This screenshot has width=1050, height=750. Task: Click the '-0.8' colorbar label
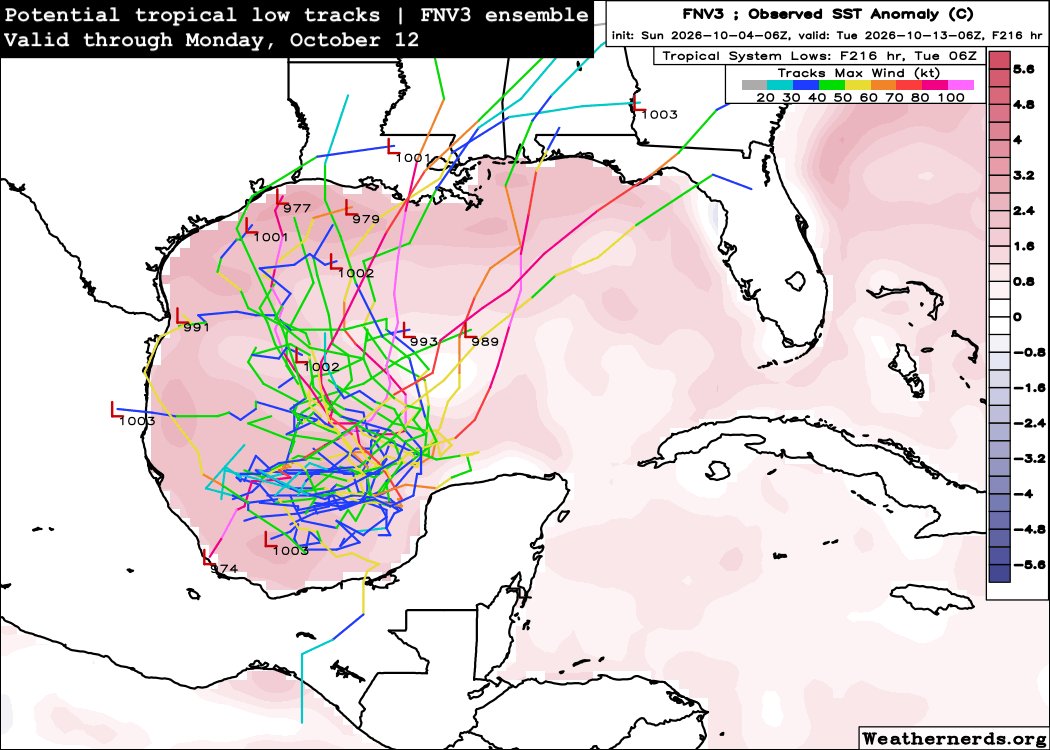tap(1029, 353)
